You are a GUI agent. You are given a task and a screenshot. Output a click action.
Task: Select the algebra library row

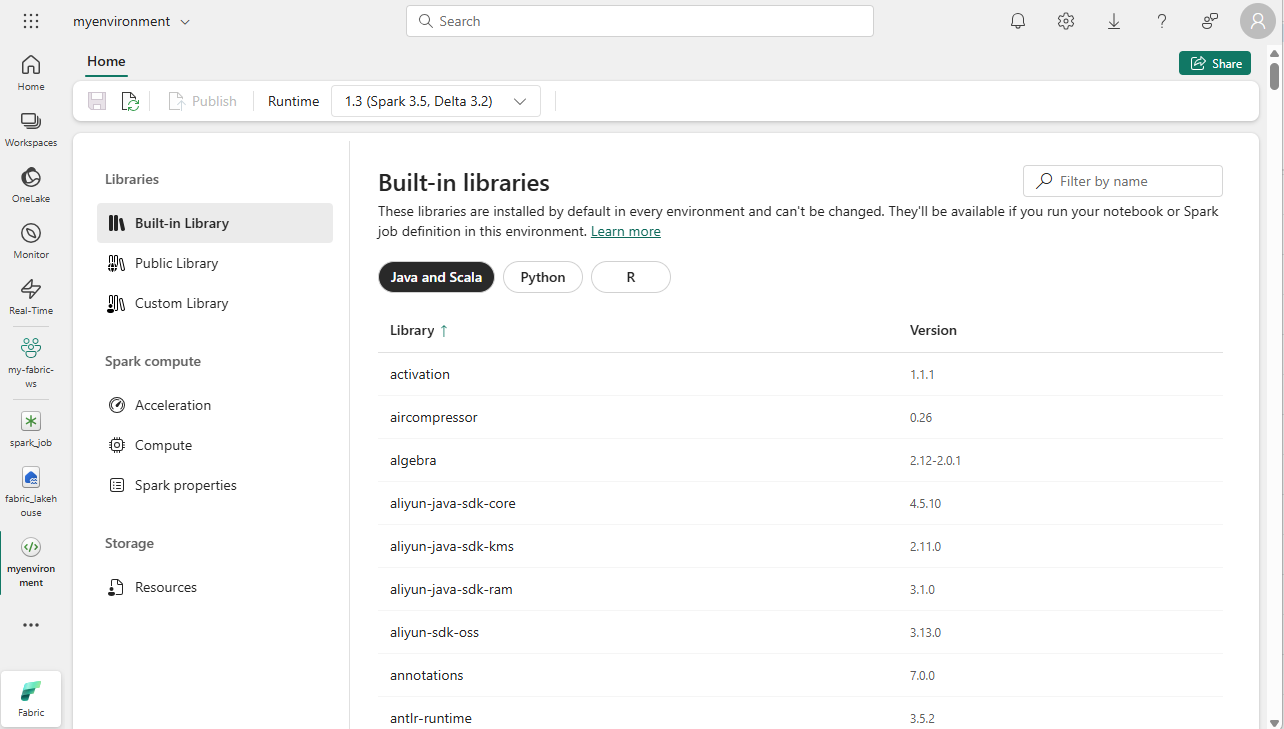800,460
